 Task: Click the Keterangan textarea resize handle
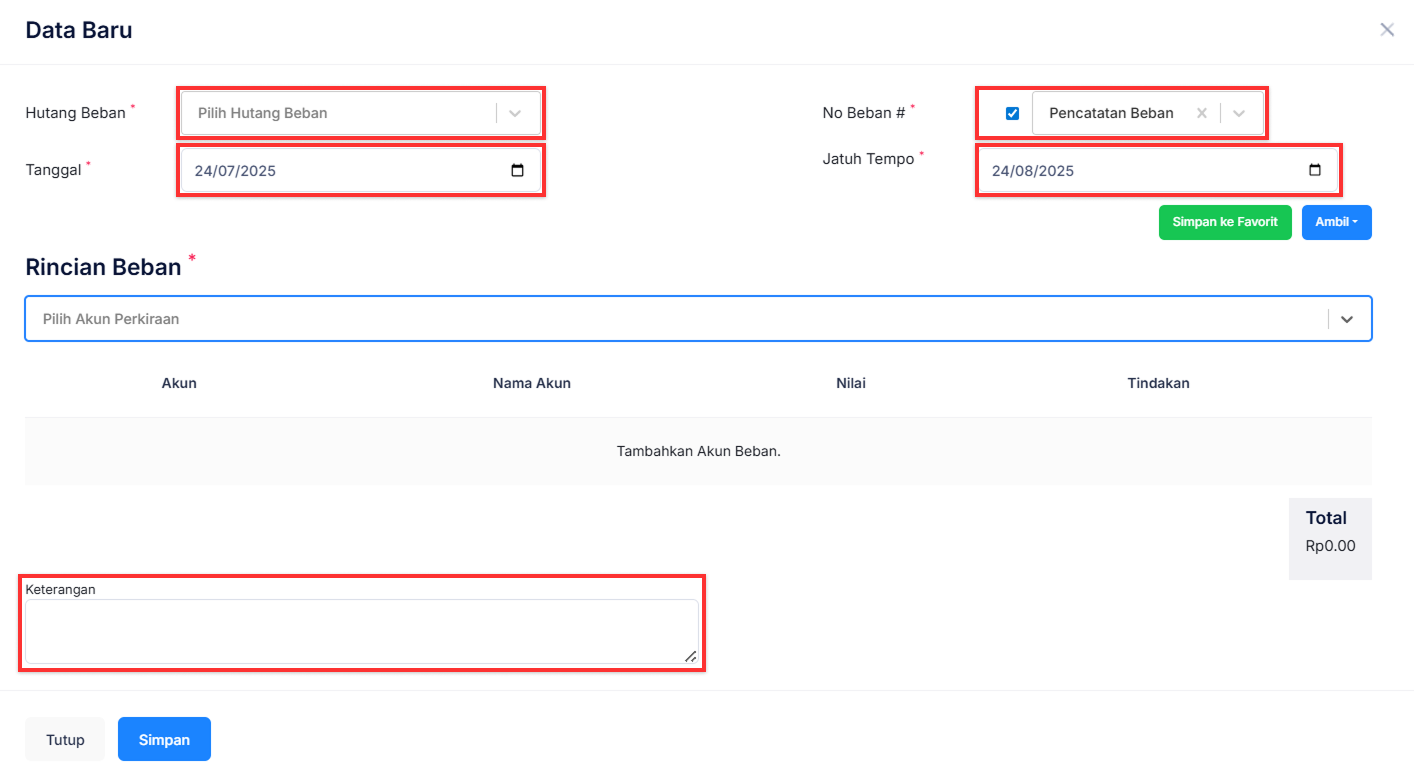pyautogui.click(x=690, y=656)
